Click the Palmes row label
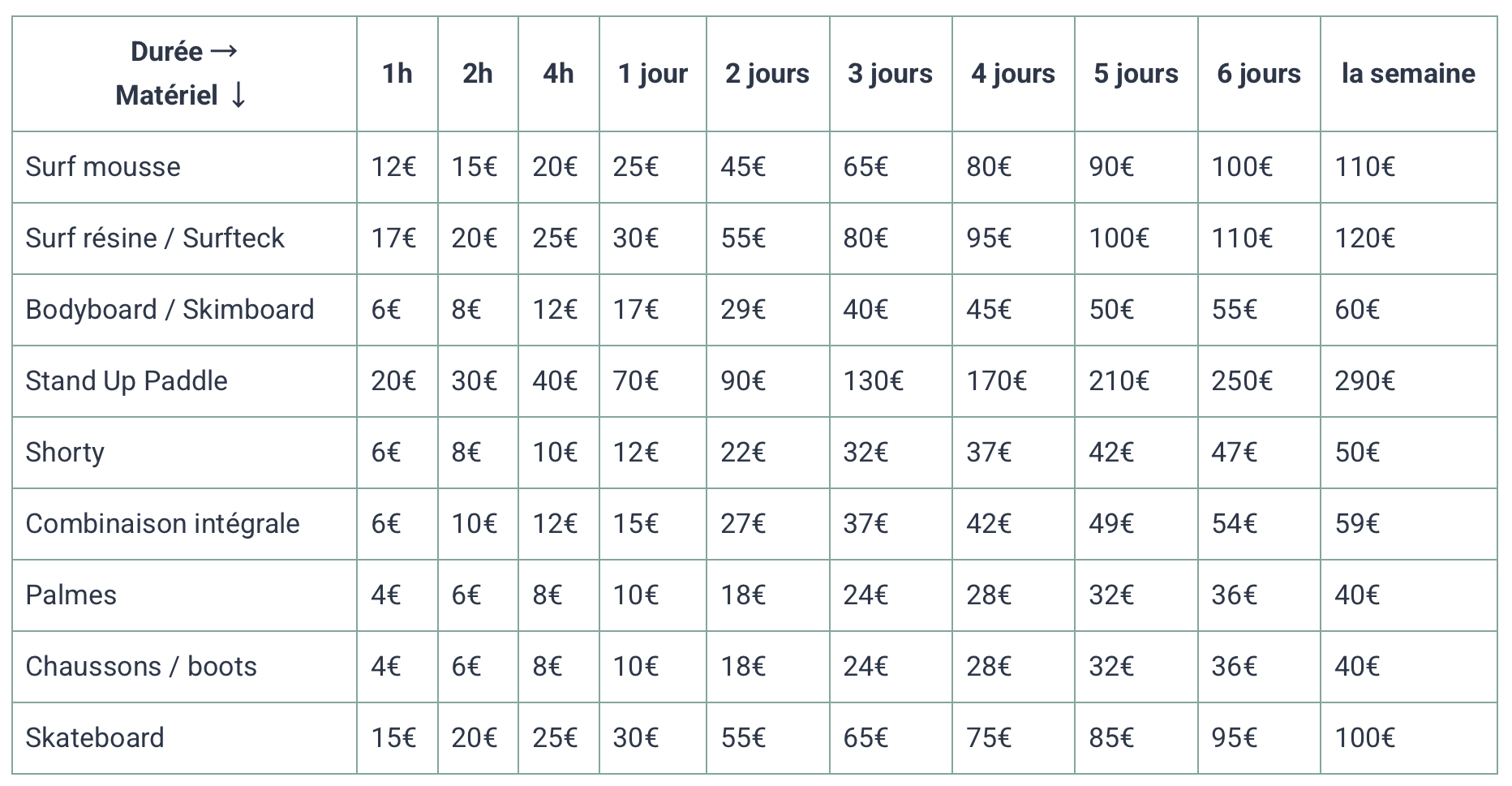This screenshot has width=1512, height=786. click(71, 595)
